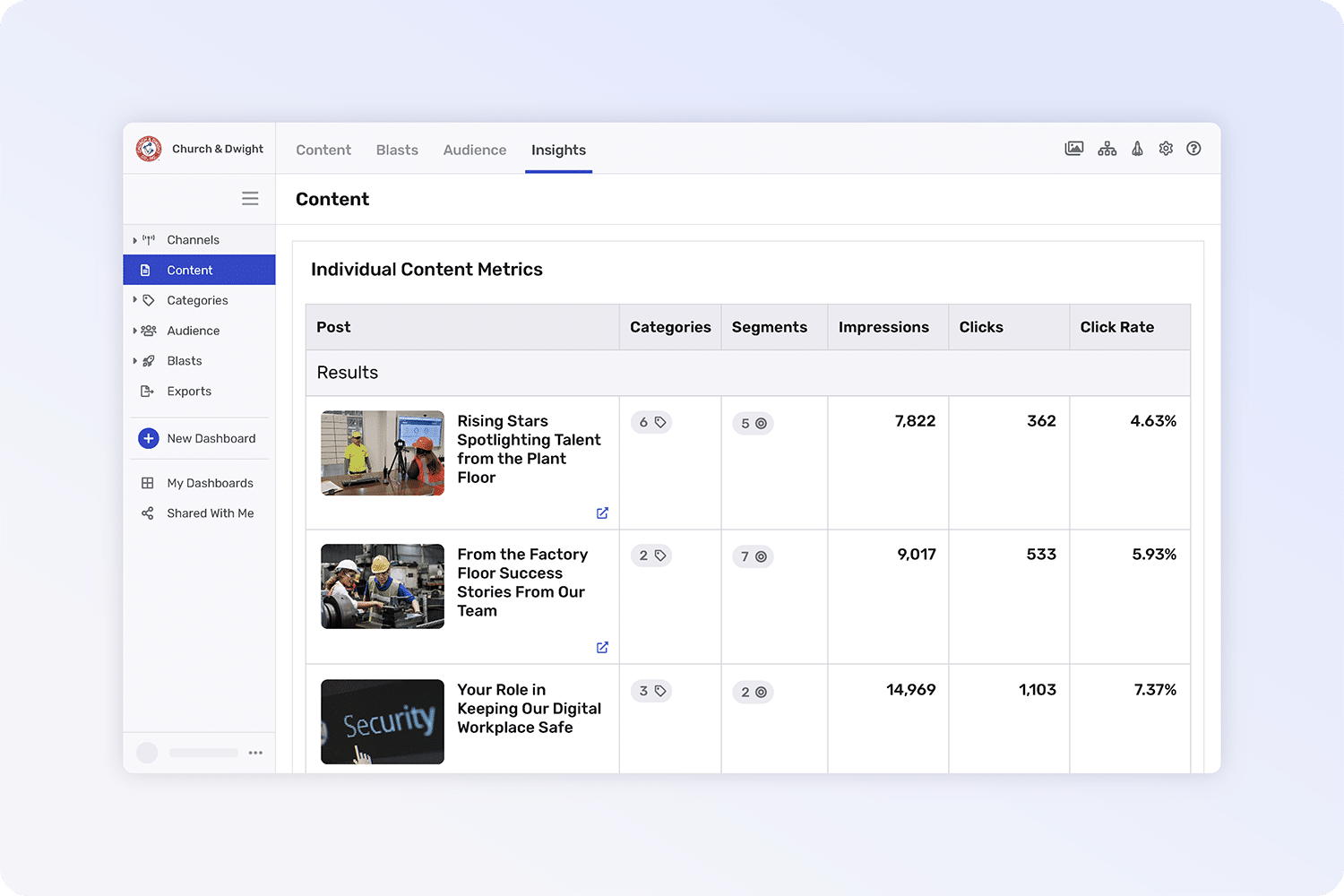
Task: Click the Church & Dwight logo icon
Action: 149,149
